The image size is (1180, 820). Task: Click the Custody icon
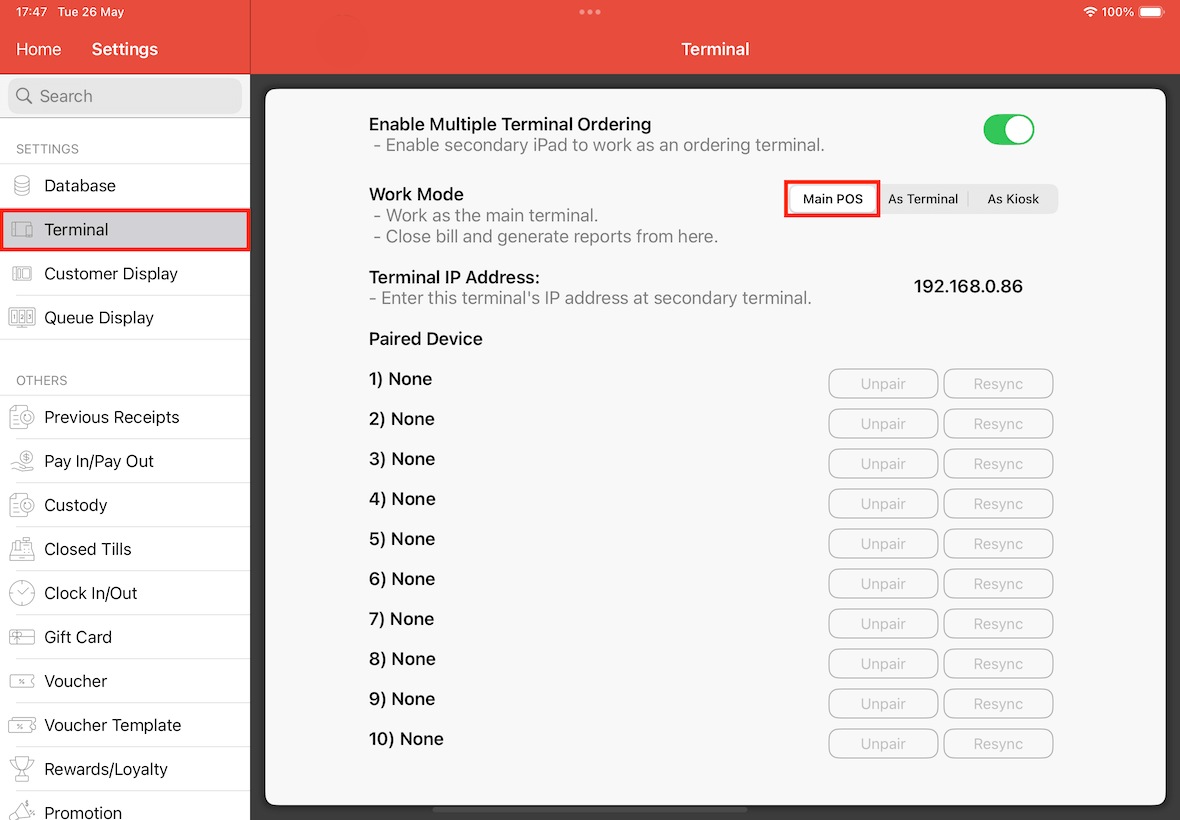(22, 505)
